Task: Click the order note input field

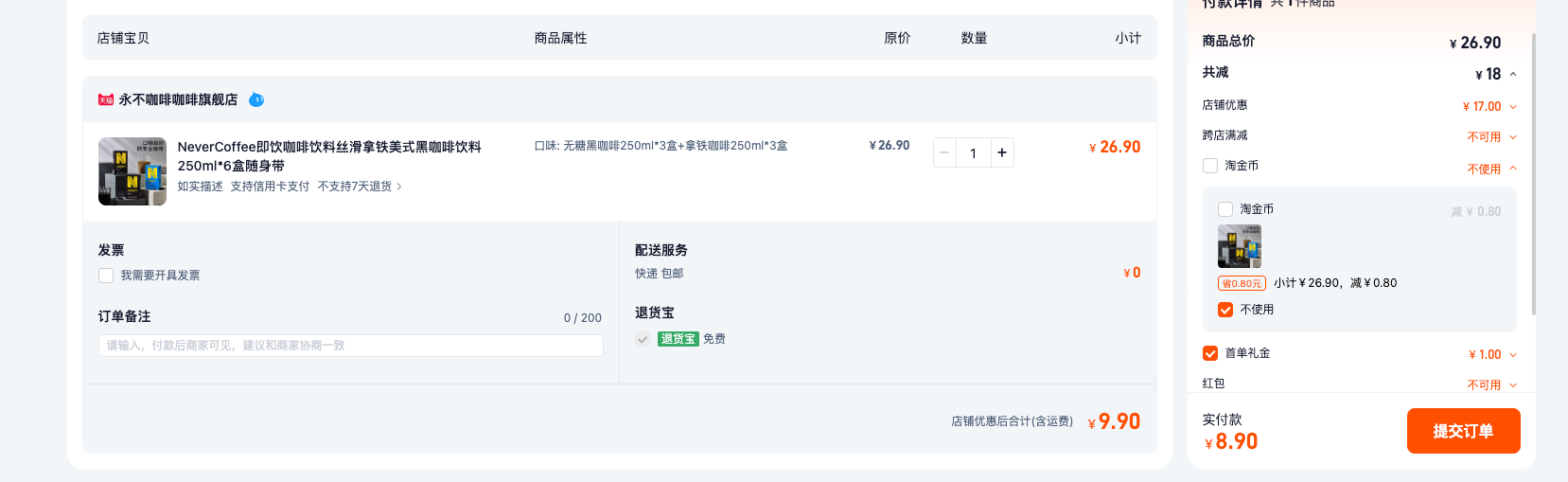Action: click(x=351, y=346)
